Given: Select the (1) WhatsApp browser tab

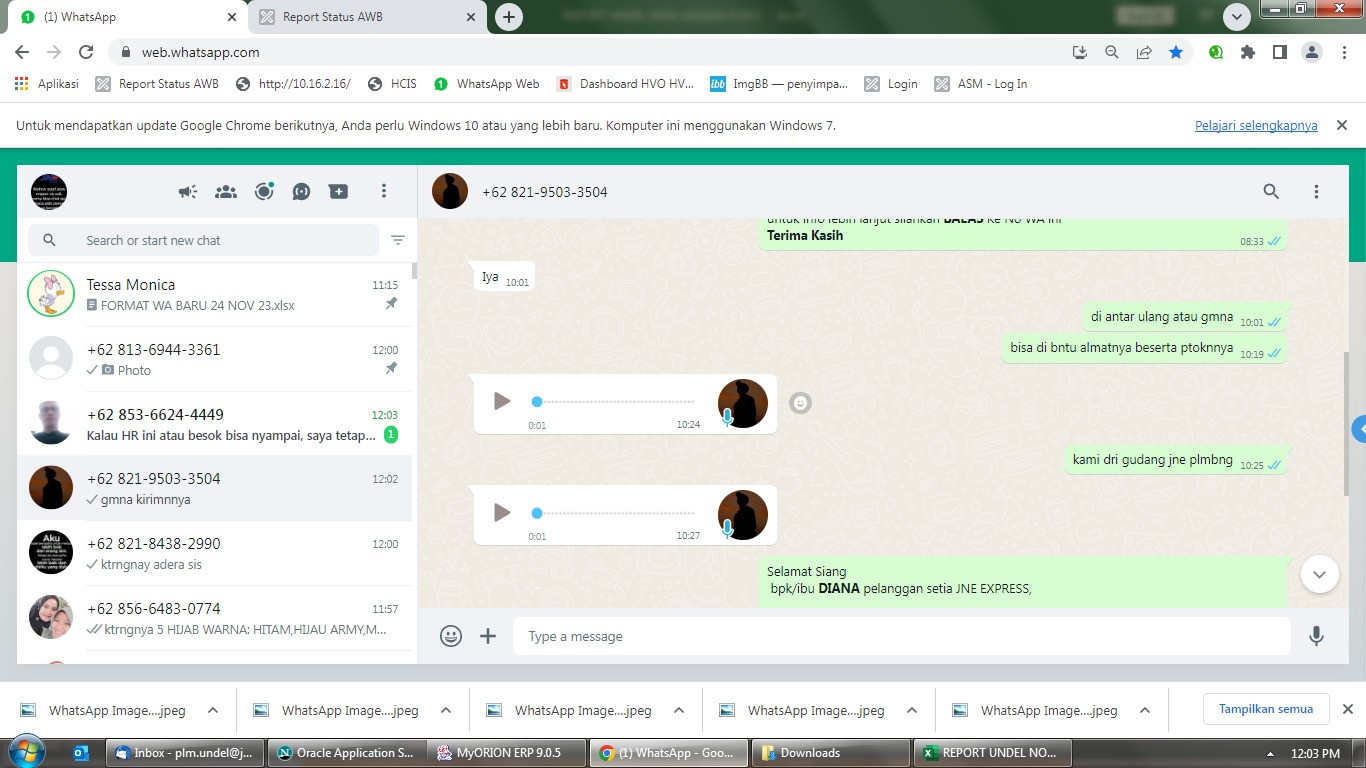Looking at the screenshot, I should [x=127, y=17].
